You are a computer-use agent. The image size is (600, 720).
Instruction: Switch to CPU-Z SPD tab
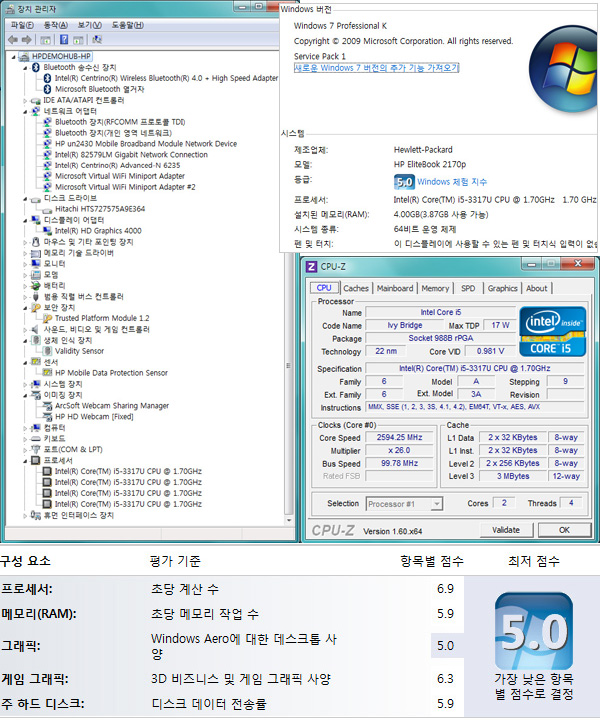pos(468,288)
